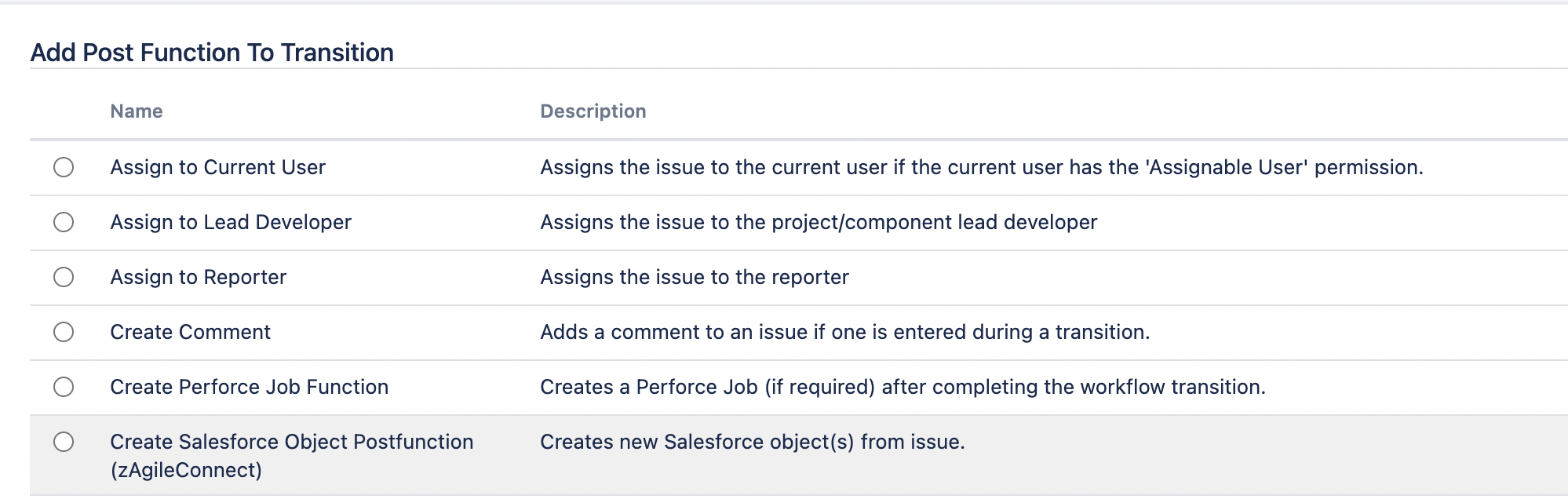
Task: Select Create Salesforce Object Postfunction radio button
Action: point(64,442)
